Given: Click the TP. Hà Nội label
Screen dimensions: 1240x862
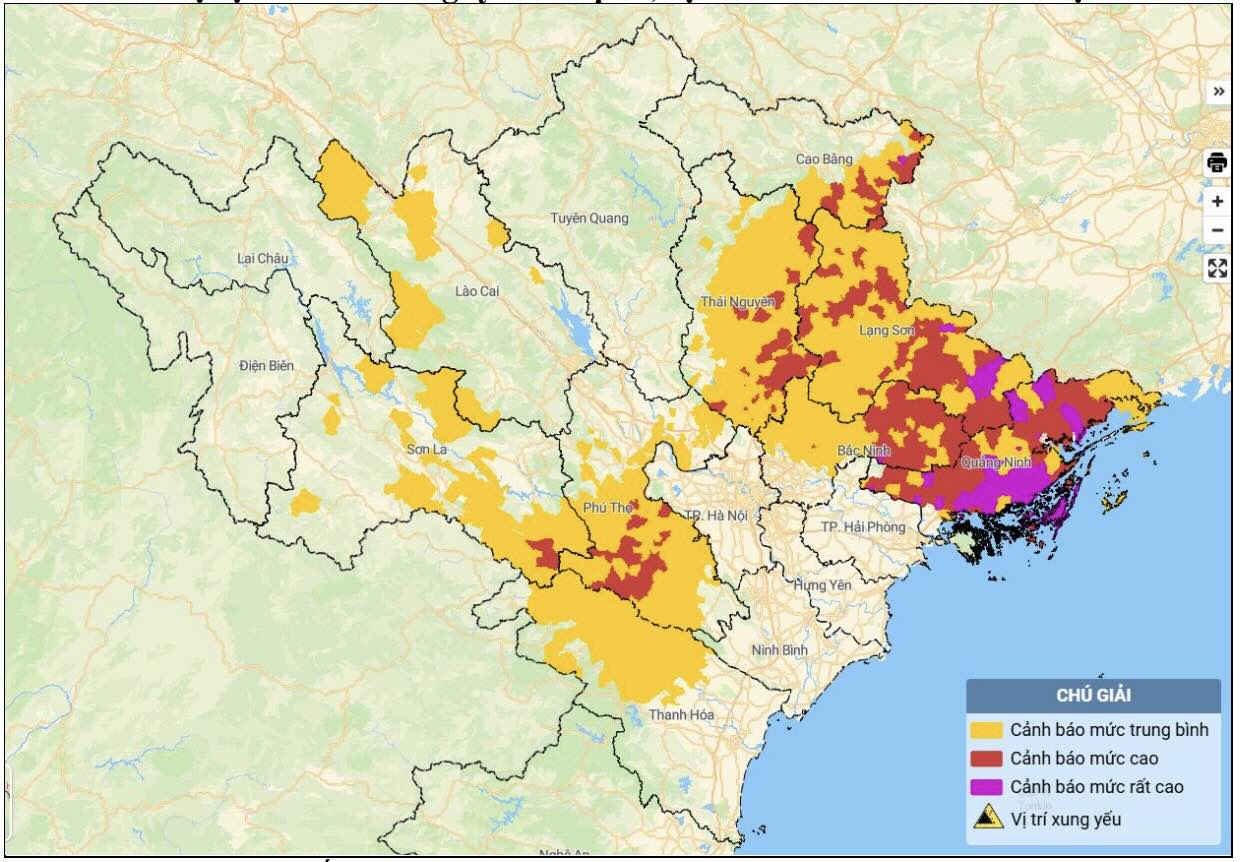Looking at the screenshot, I should pos(716,515).
